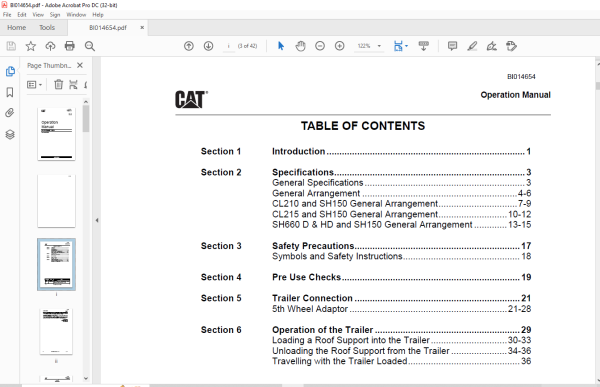The image size is (600, 387).
Task: Zoom out with the minus icon
Action: [320, 46]
